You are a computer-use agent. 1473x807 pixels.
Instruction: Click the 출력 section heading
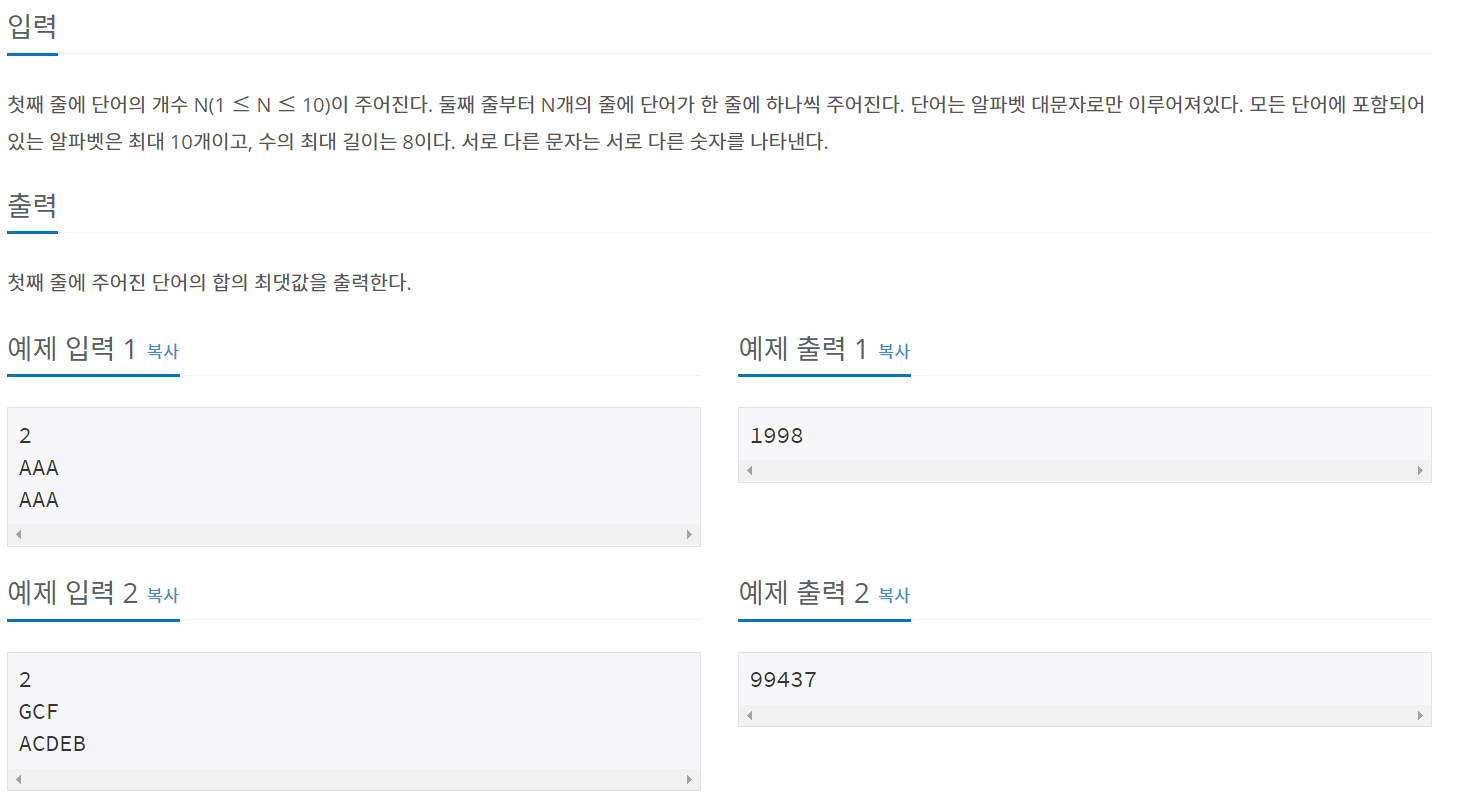[x=31, y=207]
